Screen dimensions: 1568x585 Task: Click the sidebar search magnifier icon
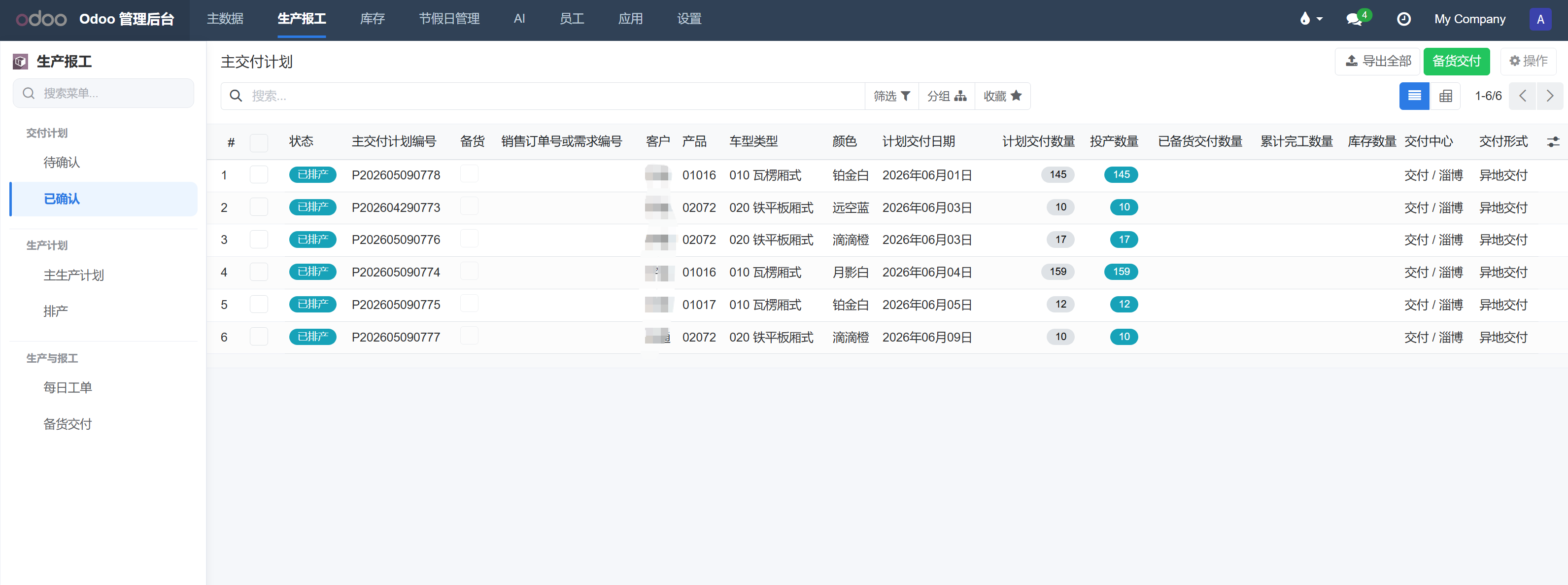point(29,93)
